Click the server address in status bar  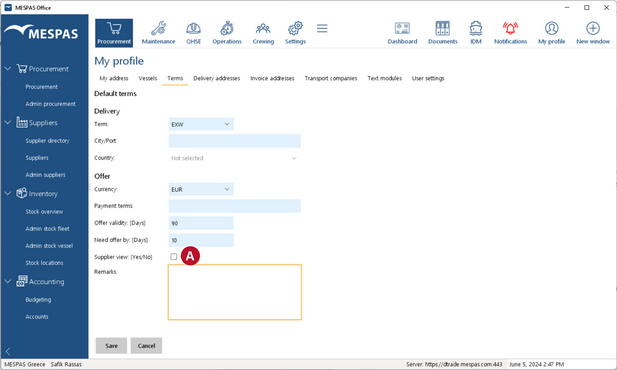coord(454,364)
